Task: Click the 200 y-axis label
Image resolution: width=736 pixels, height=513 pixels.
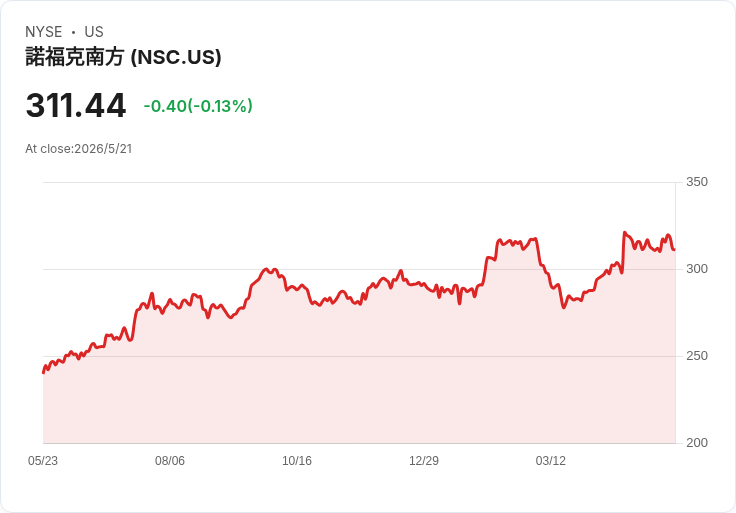Action: pyautogui.click(x=697, y=442)
